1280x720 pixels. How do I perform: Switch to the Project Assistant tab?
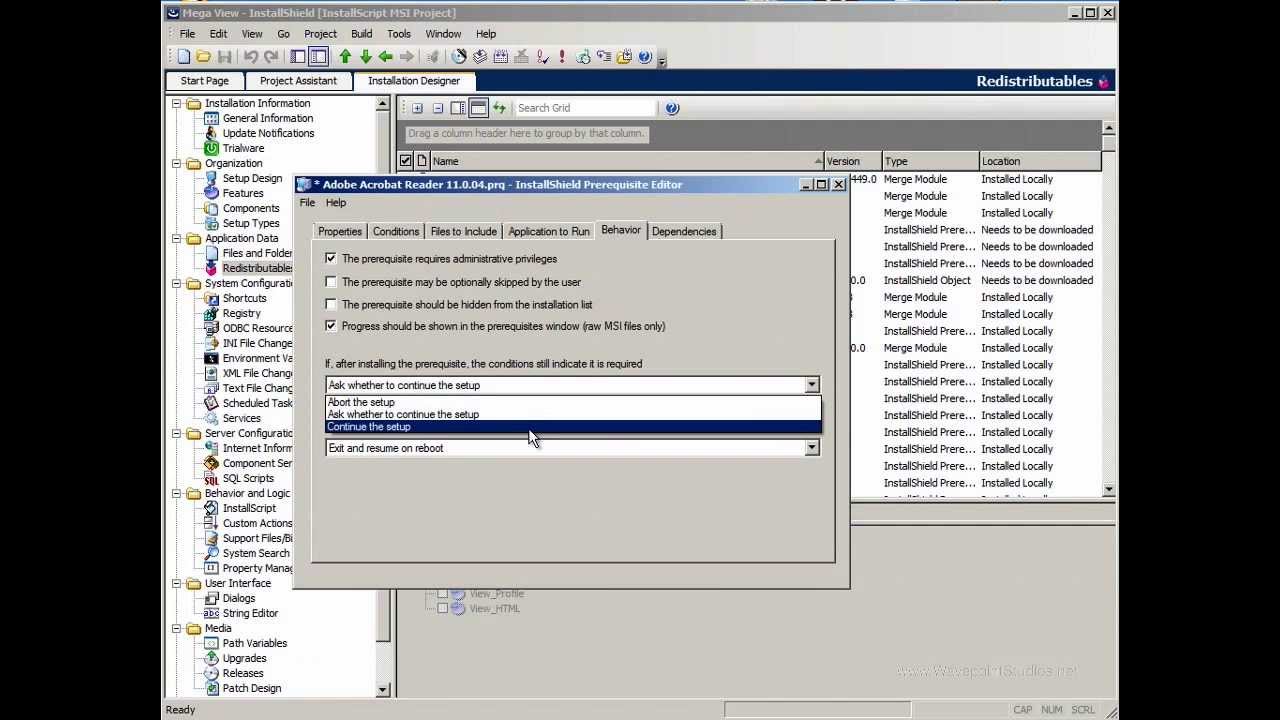pos(298,81)
